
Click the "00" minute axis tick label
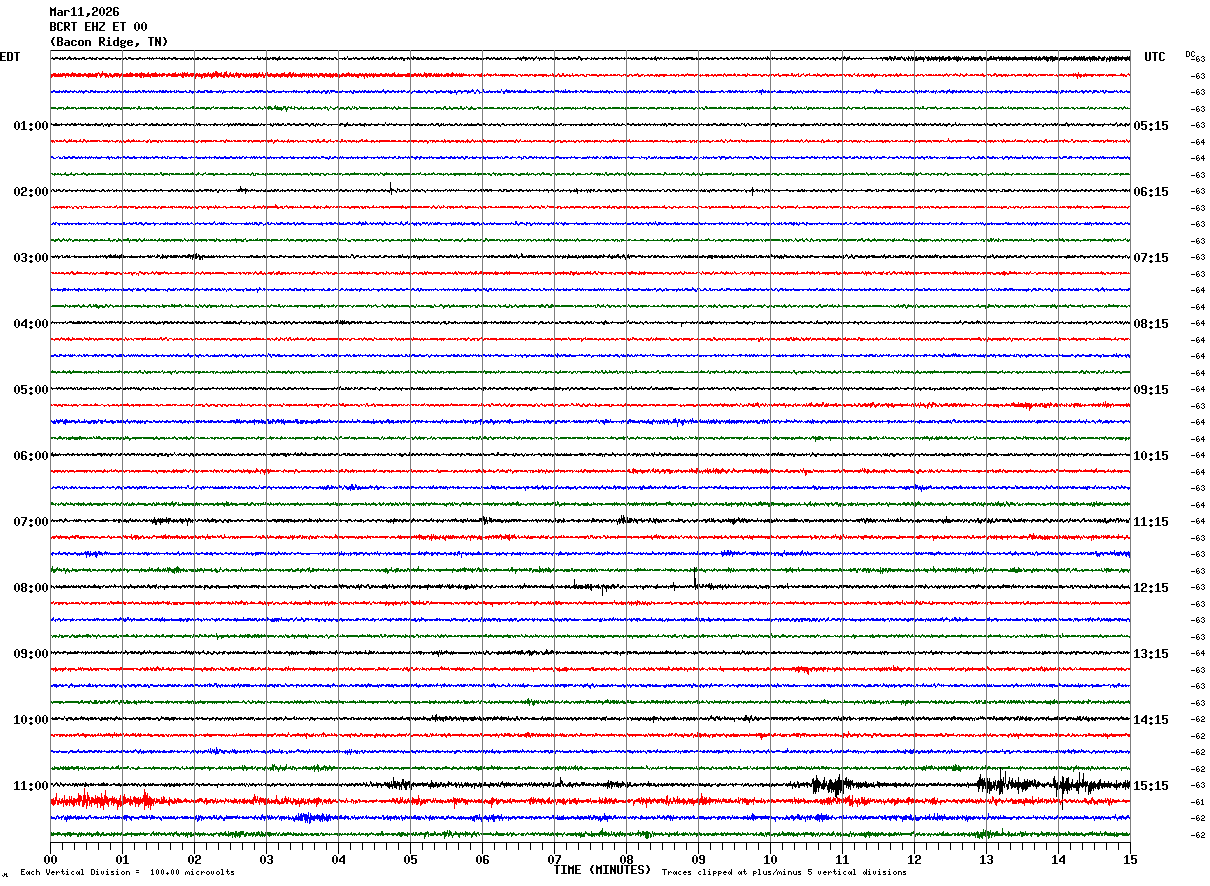(x=50, y=860)
